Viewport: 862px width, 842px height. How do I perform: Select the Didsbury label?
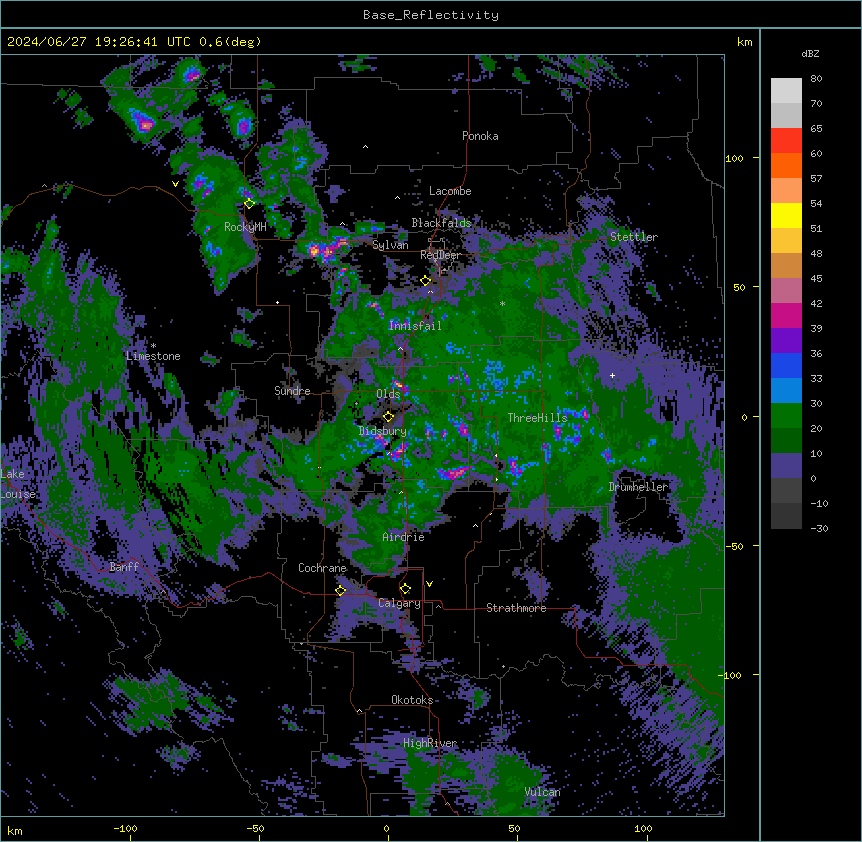382,431
